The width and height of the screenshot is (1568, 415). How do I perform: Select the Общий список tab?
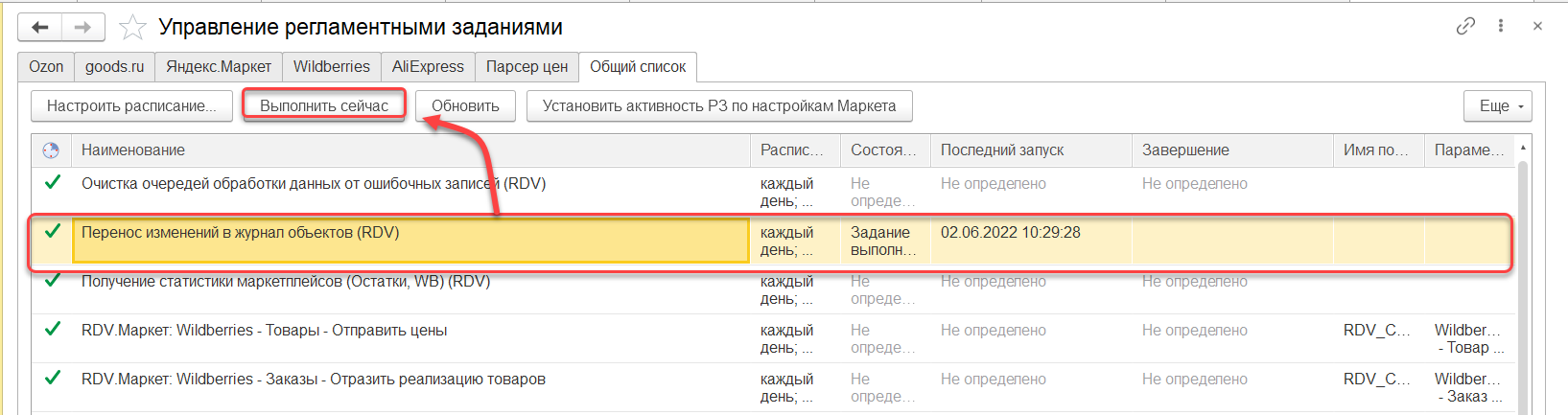pos(638,67)
